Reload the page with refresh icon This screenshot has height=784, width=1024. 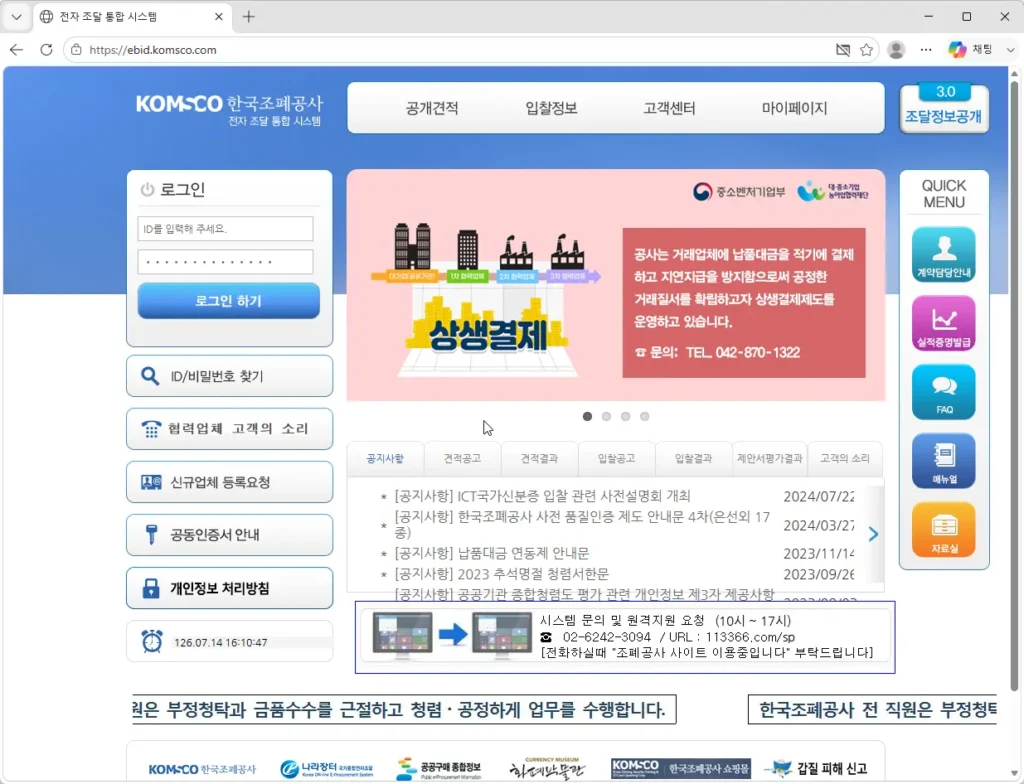[46, 50]
